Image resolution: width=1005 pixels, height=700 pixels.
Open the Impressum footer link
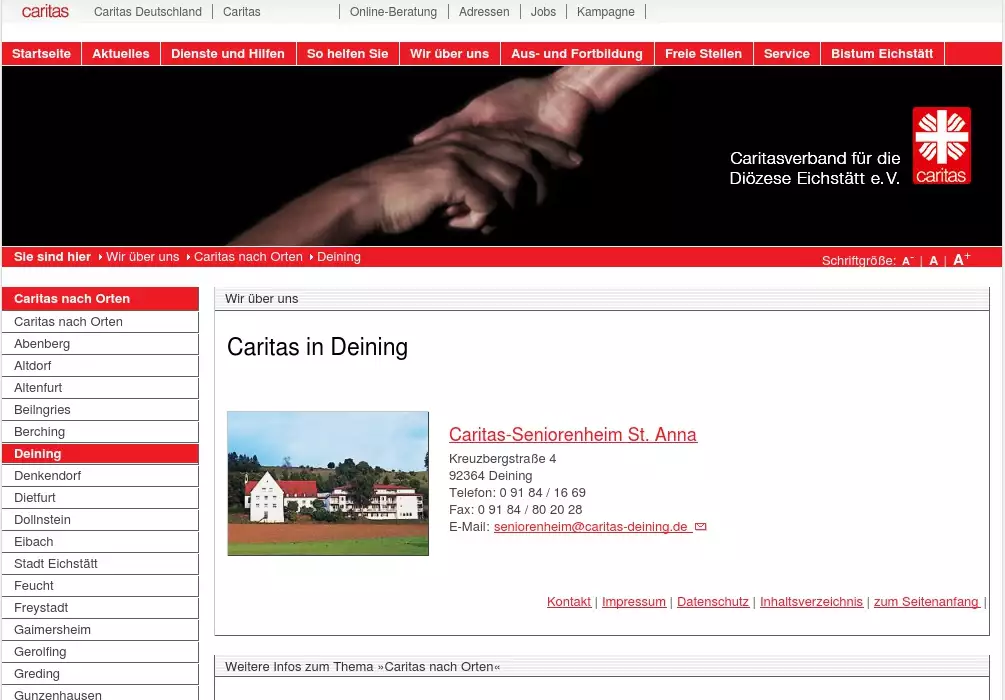(x=633, y=602)
